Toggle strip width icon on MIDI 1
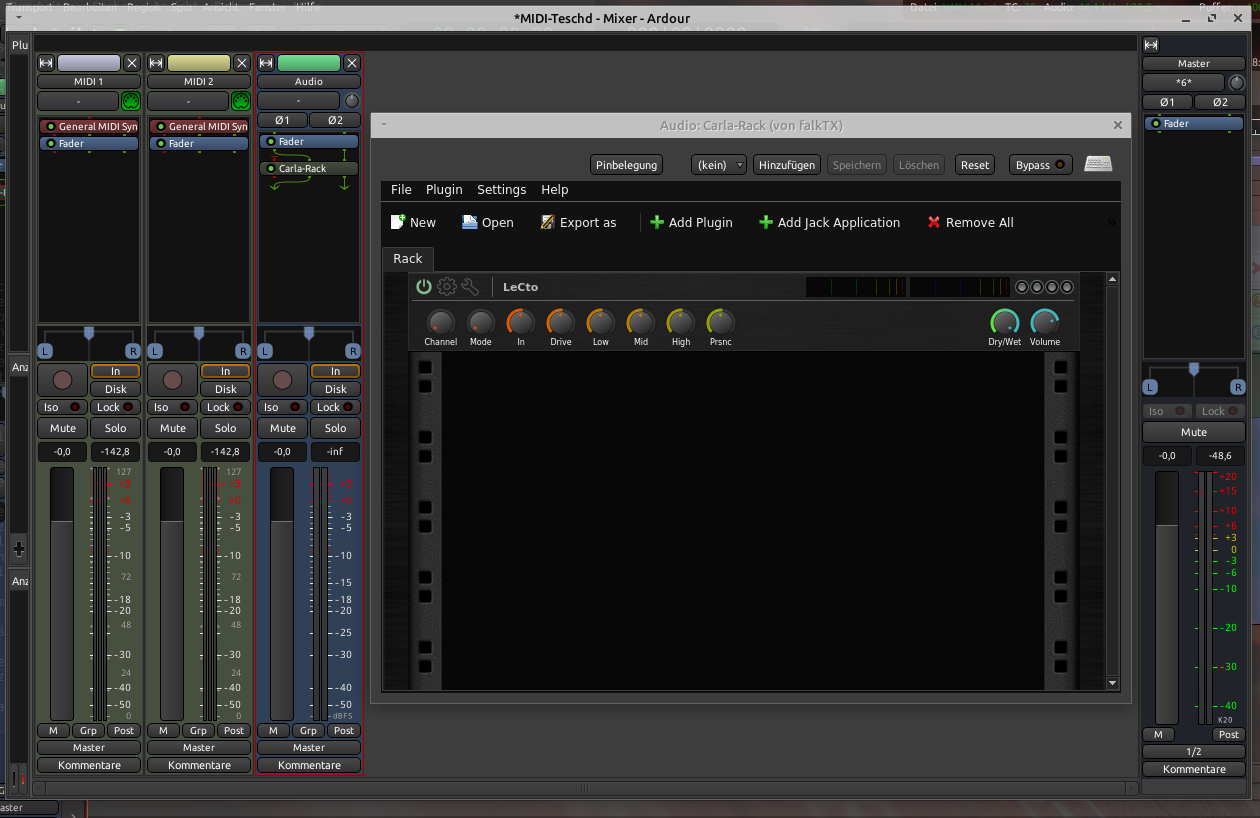This screenshot has height=818, width=1260. pos(46,63)
